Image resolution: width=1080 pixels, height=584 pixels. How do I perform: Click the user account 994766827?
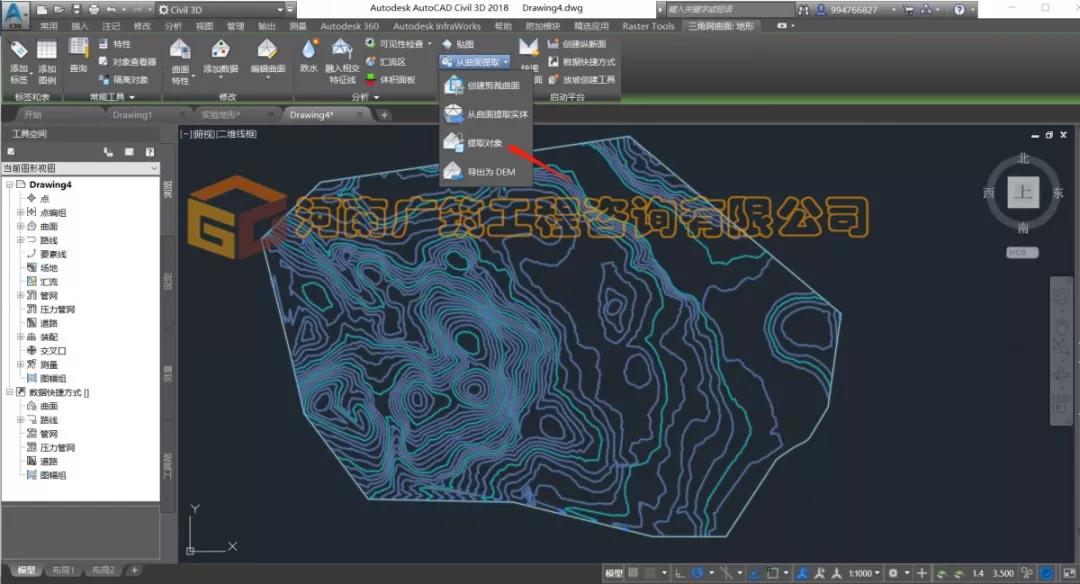click(853, 10)
